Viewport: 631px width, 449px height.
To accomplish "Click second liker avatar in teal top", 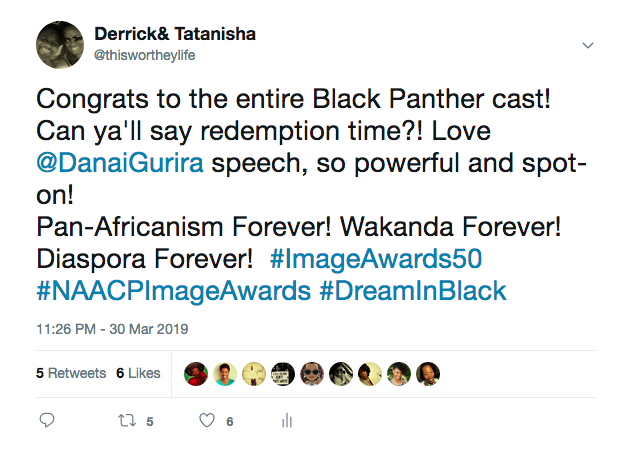I will (225, 374).
